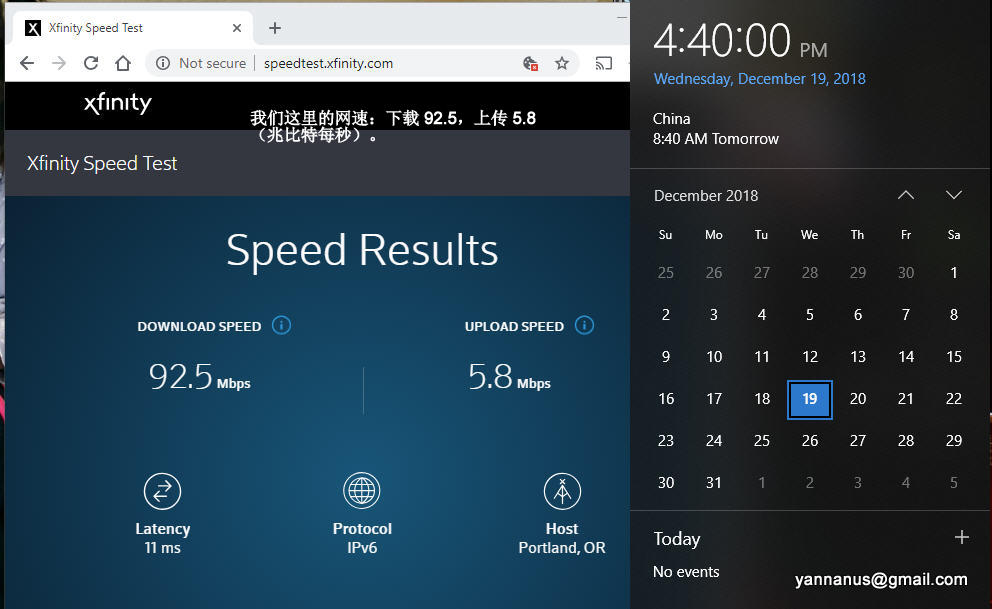Click the Xfinity Speed Test page title
The width and height of the screenshot is (992, 609).
pos(102,163)
